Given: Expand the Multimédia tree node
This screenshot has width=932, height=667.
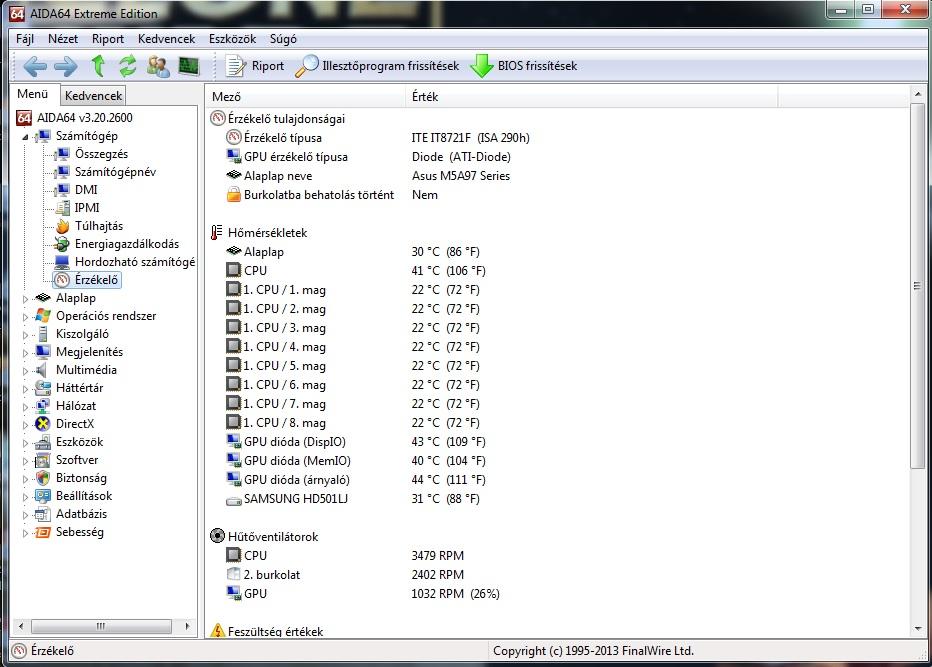Looking at the screenshot, I should point(25,371).
